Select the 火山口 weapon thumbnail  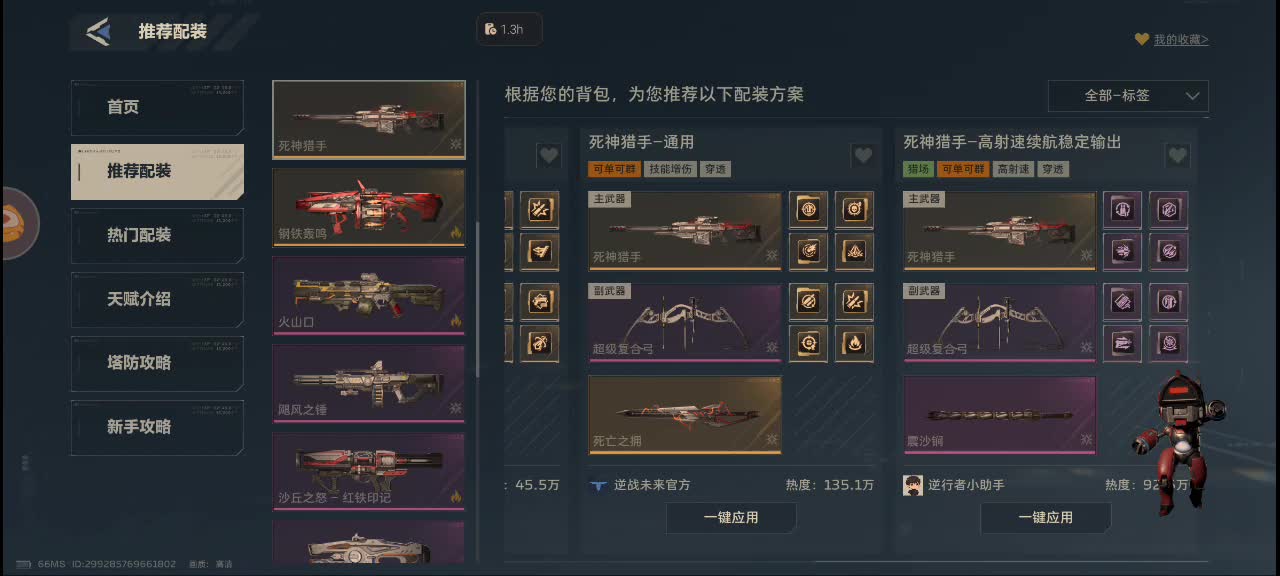tap(369, 296)
